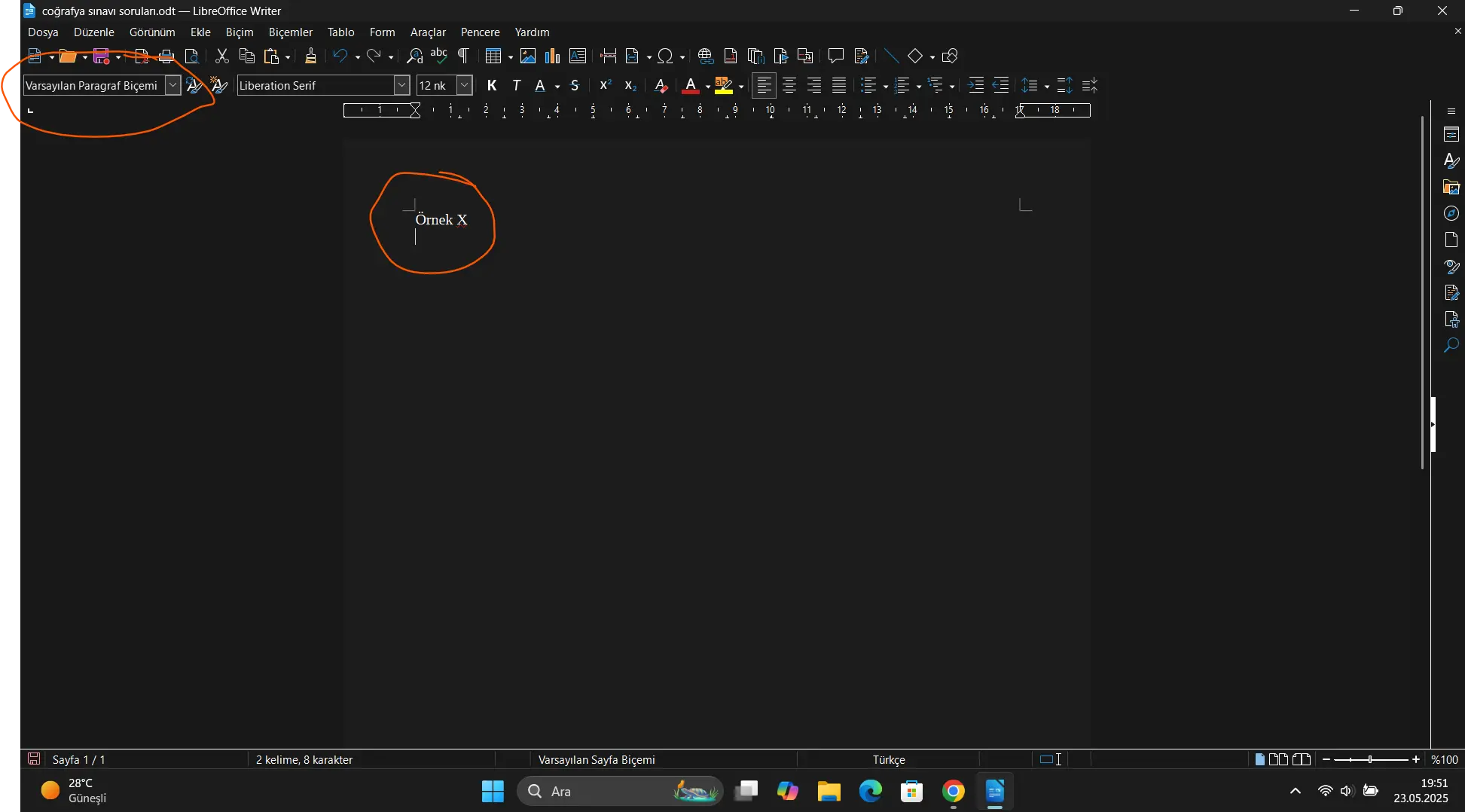Expand the paragraph style dropdown
Screen dimensions: 1465x812
coord(172,85)
